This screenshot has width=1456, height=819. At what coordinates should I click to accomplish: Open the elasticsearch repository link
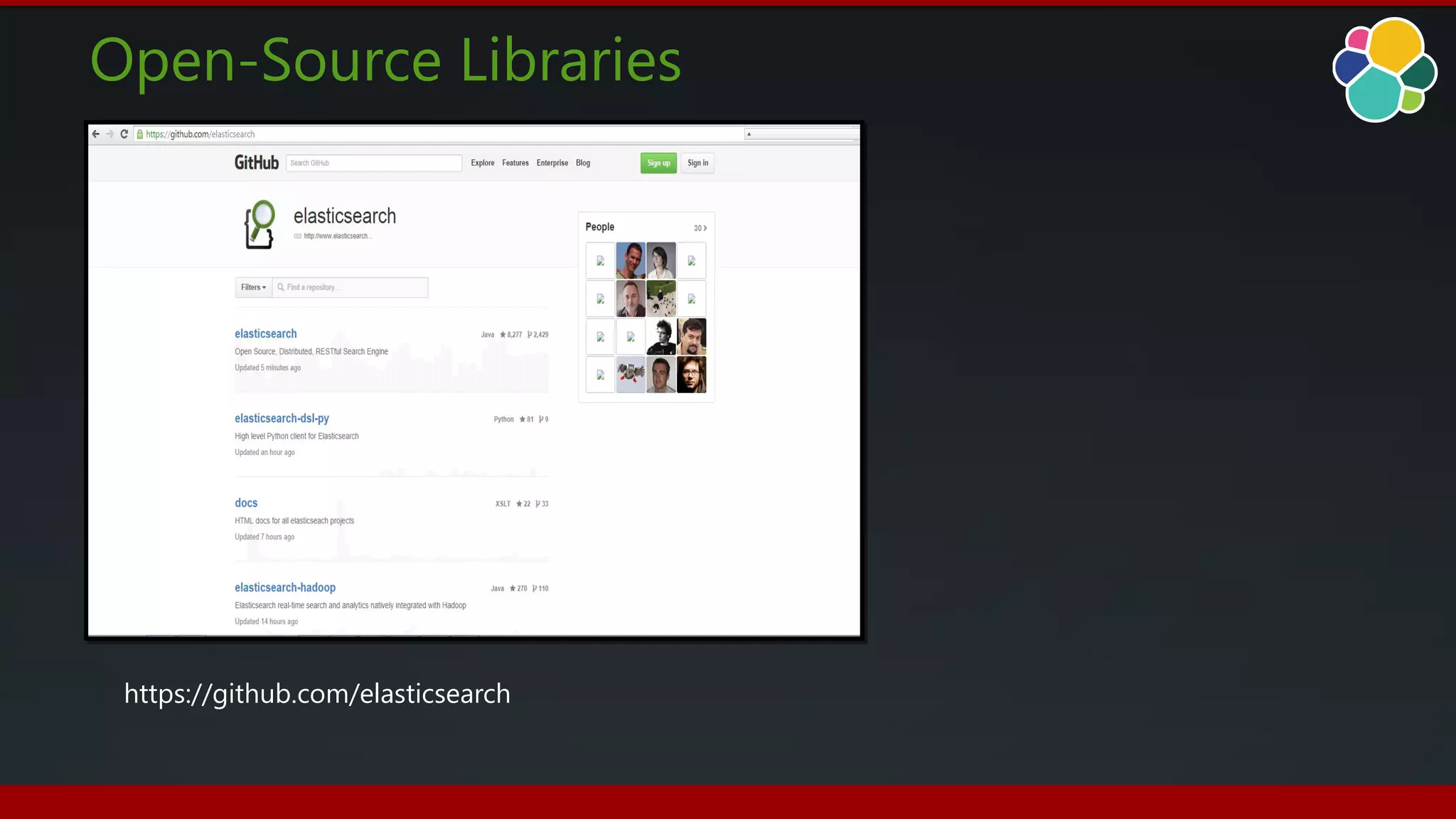pyautogui.click(x=266, y=333)
